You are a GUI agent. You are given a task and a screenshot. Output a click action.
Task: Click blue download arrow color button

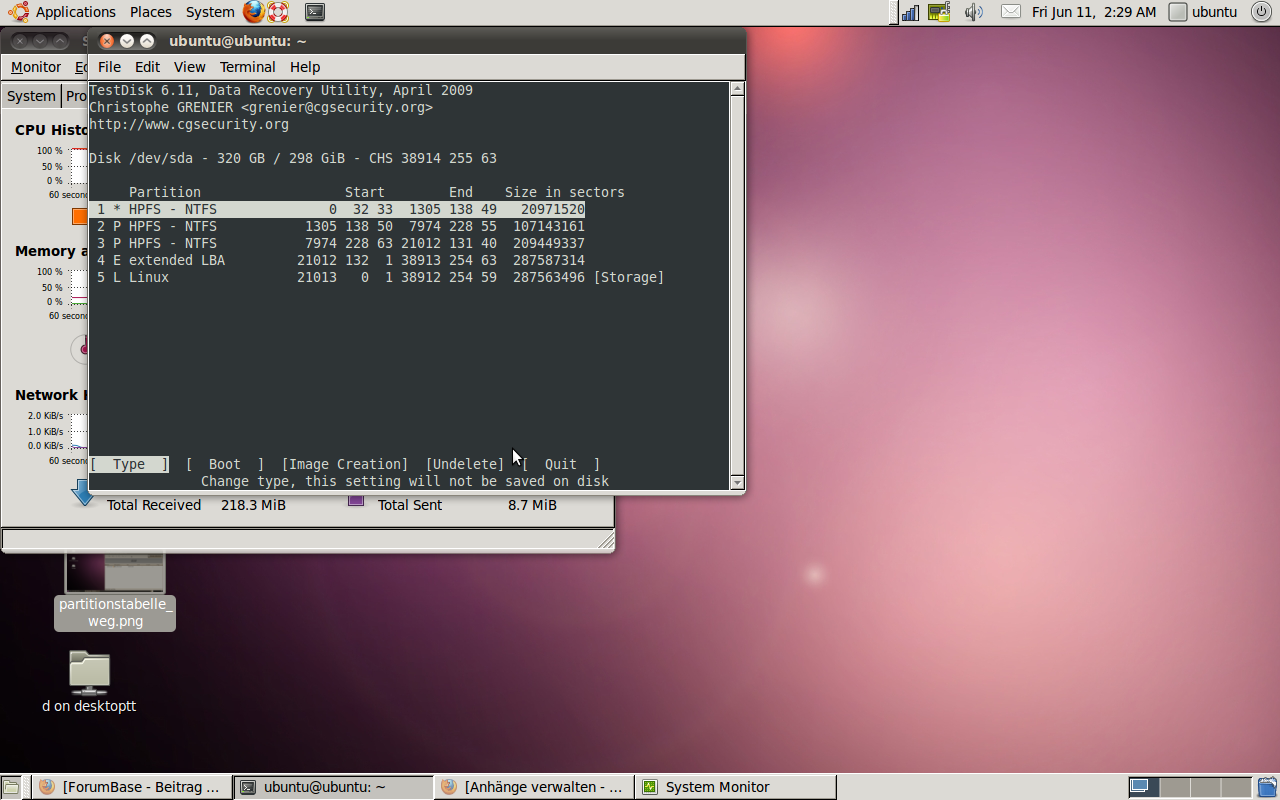pyautogui.click(x=84, y=494)
